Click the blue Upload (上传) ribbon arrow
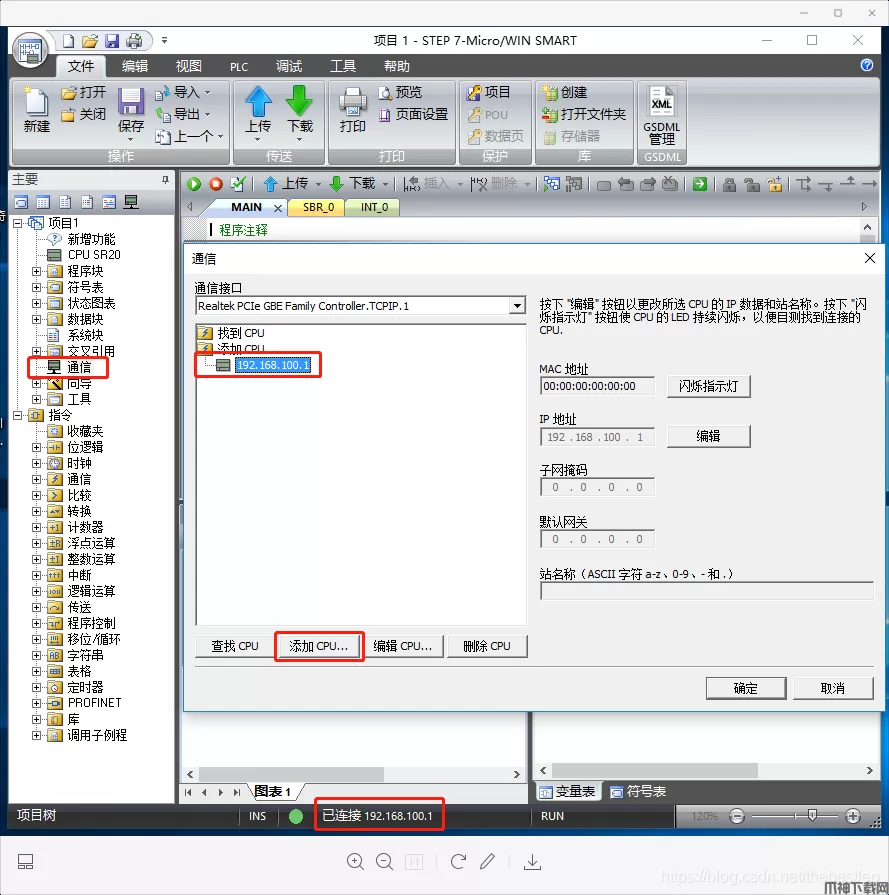The image size is (889, 895). 259,101
